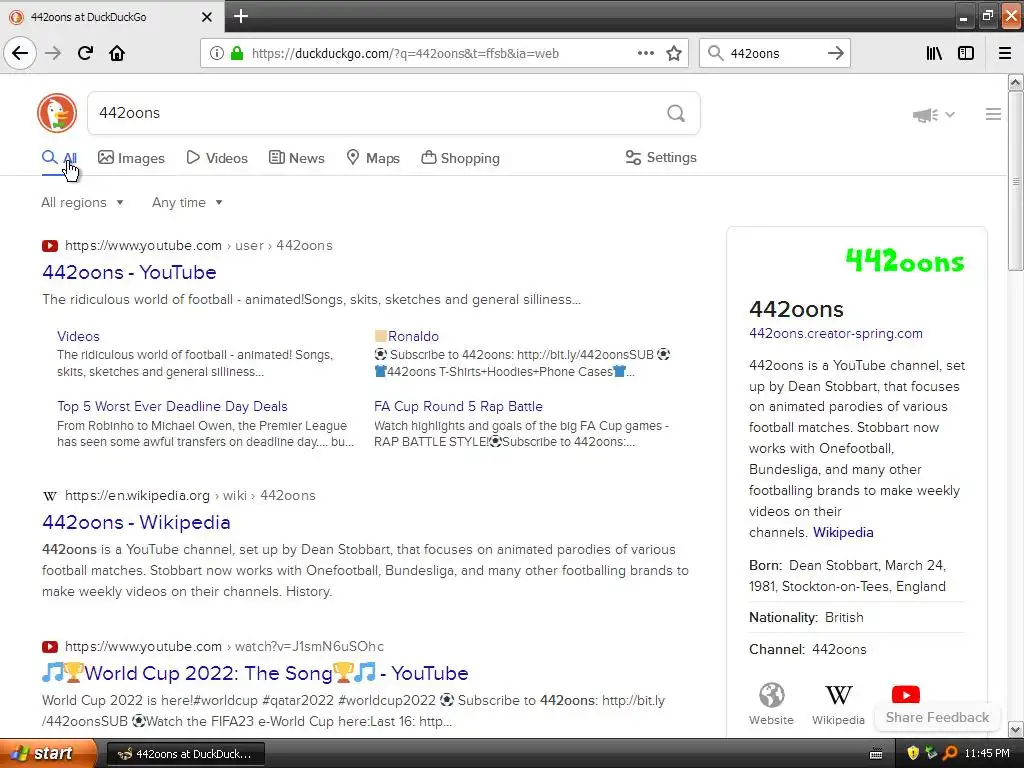The width and height of the screenshot is (1024, 768).
Task: Expand the Any time filter dropdown
Action: point(187,202)
